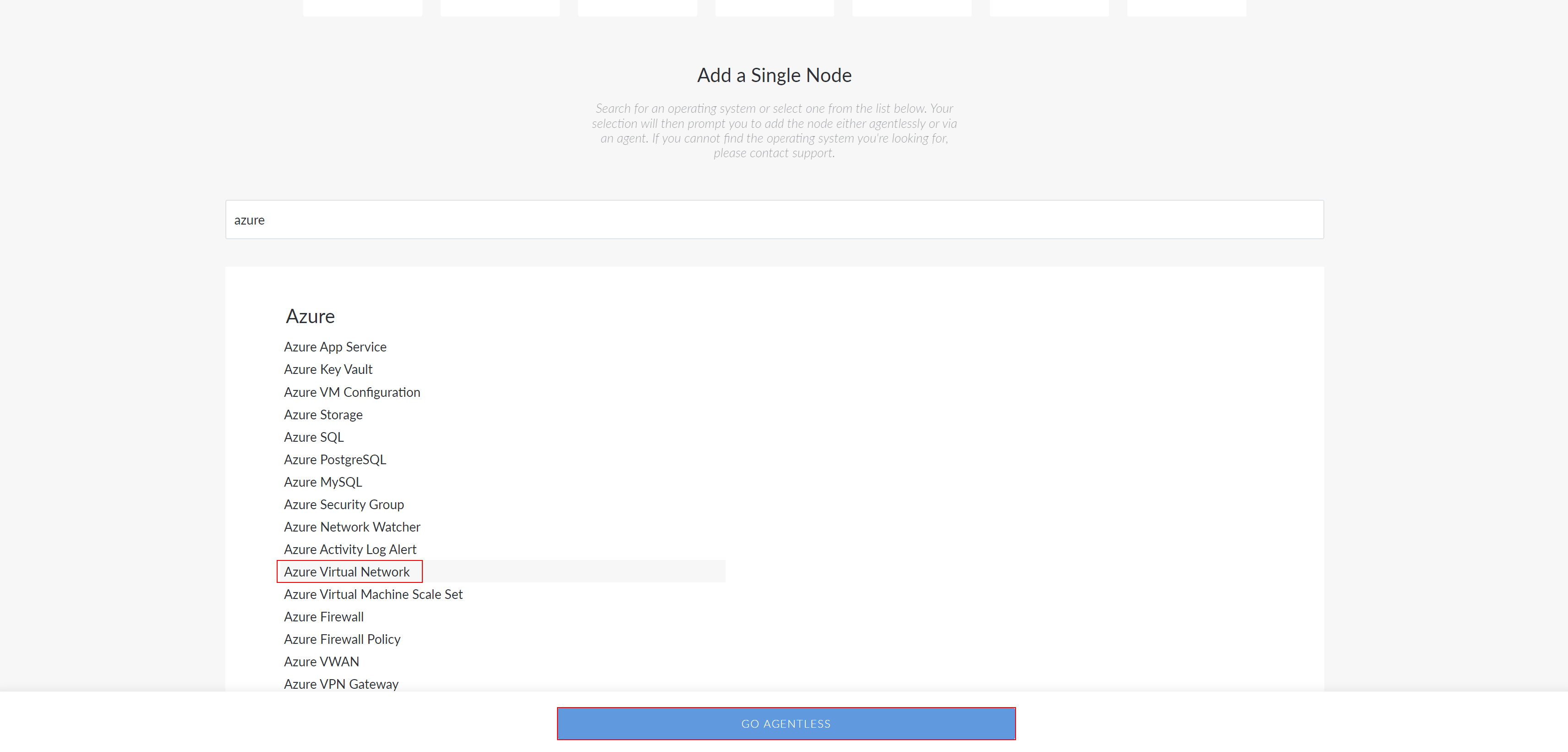
Task: Choose Azure Virtual Machine Scale Set
Action: 373,594
